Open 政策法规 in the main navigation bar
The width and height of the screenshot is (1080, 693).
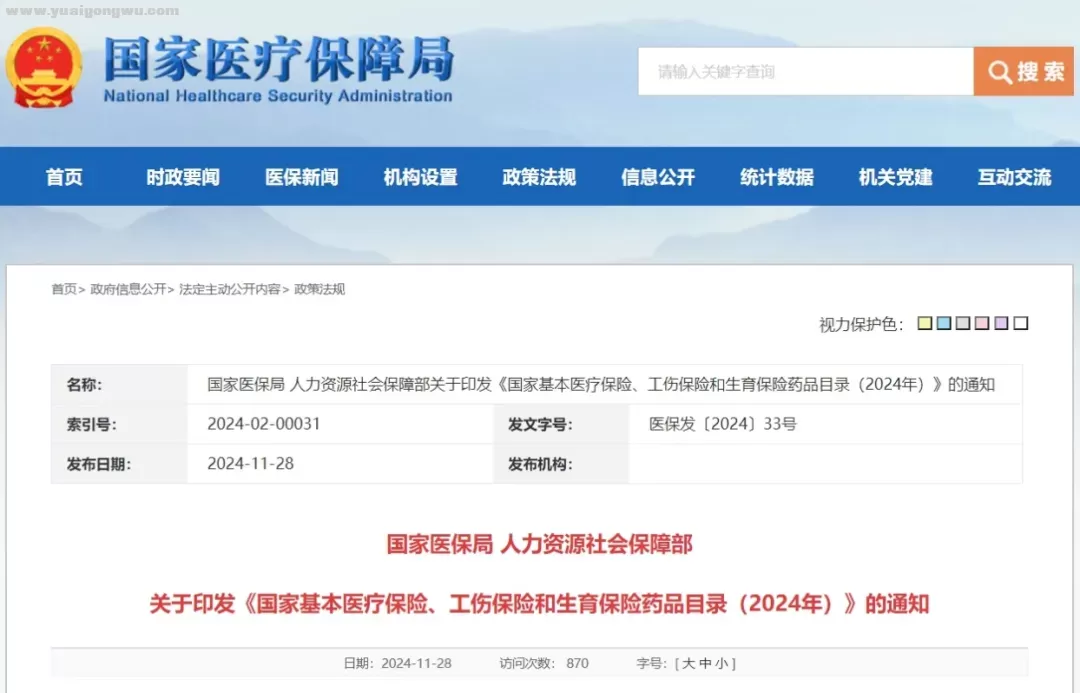pos(539,177)
